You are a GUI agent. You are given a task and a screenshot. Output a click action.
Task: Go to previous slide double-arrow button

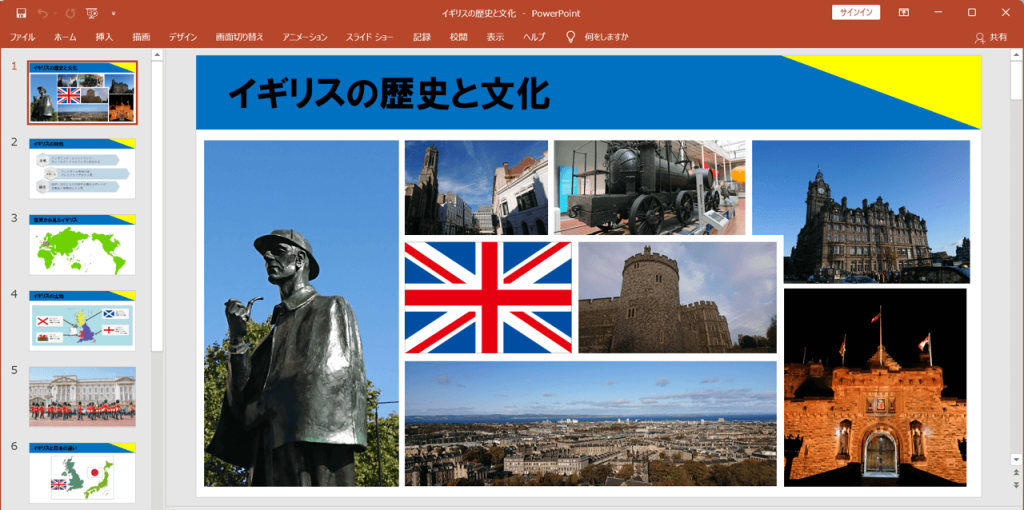[x=1016, y=472]
